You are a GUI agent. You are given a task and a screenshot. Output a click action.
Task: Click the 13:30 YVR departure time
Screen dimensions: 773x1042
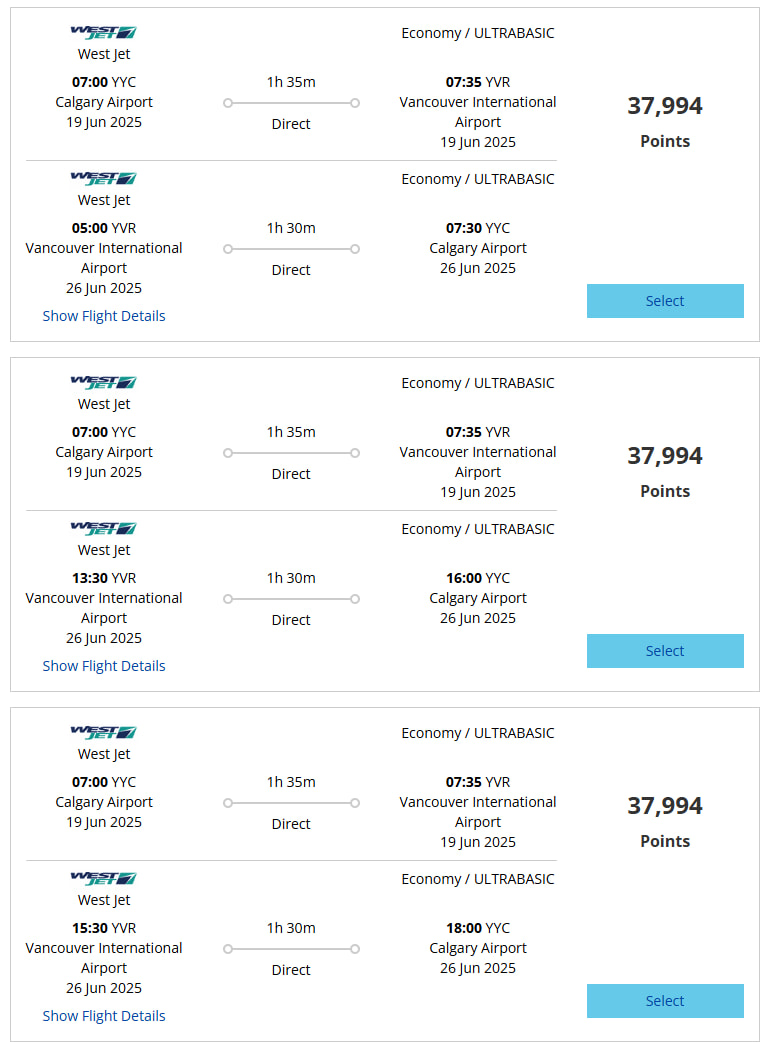pyautogui.click(x=104, y=578)
